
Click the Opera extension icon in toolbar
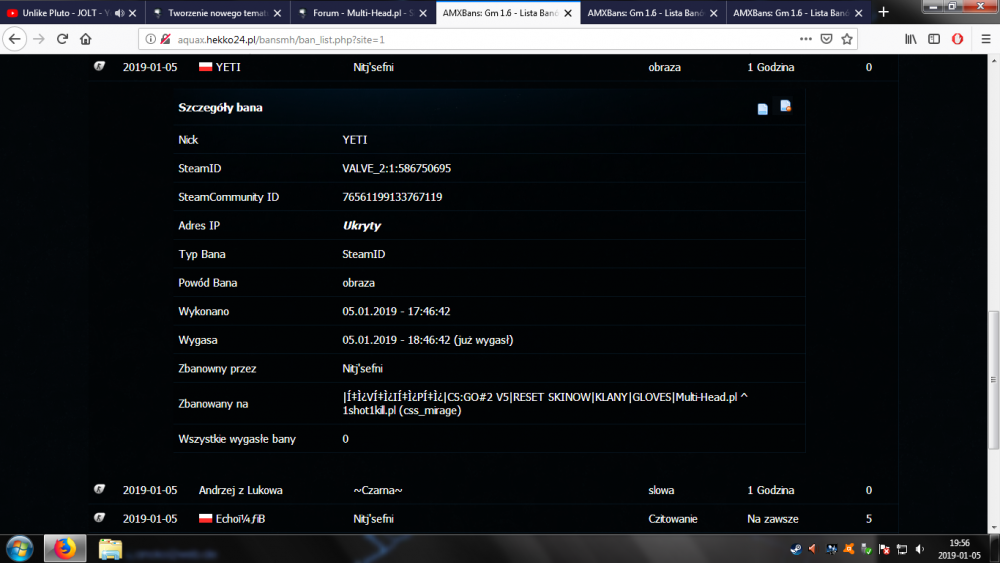(x=957, y=39)
